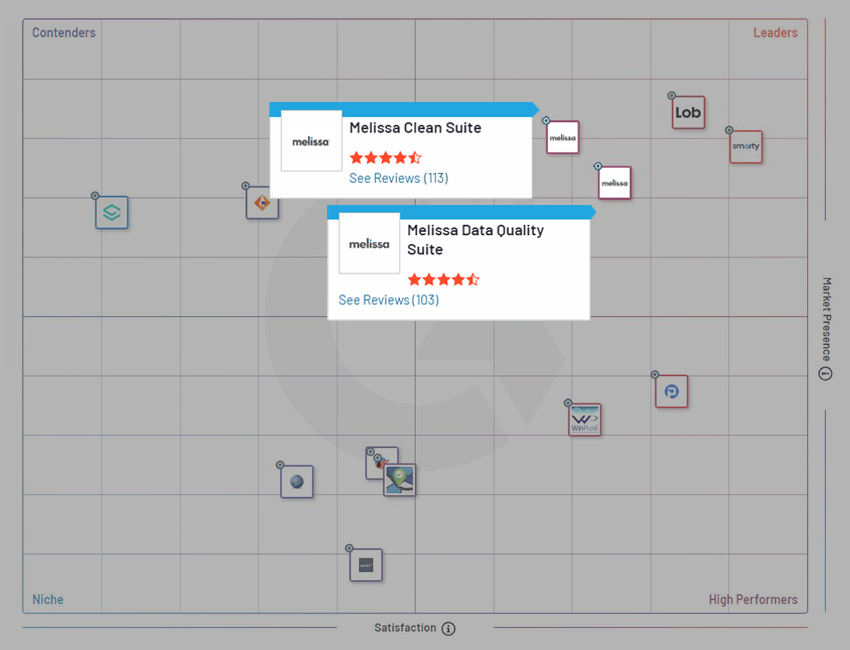Viewport: 850px width, 650px height.
Task: Show Market Presence axis info icon
Action: (x=825, y=374)
